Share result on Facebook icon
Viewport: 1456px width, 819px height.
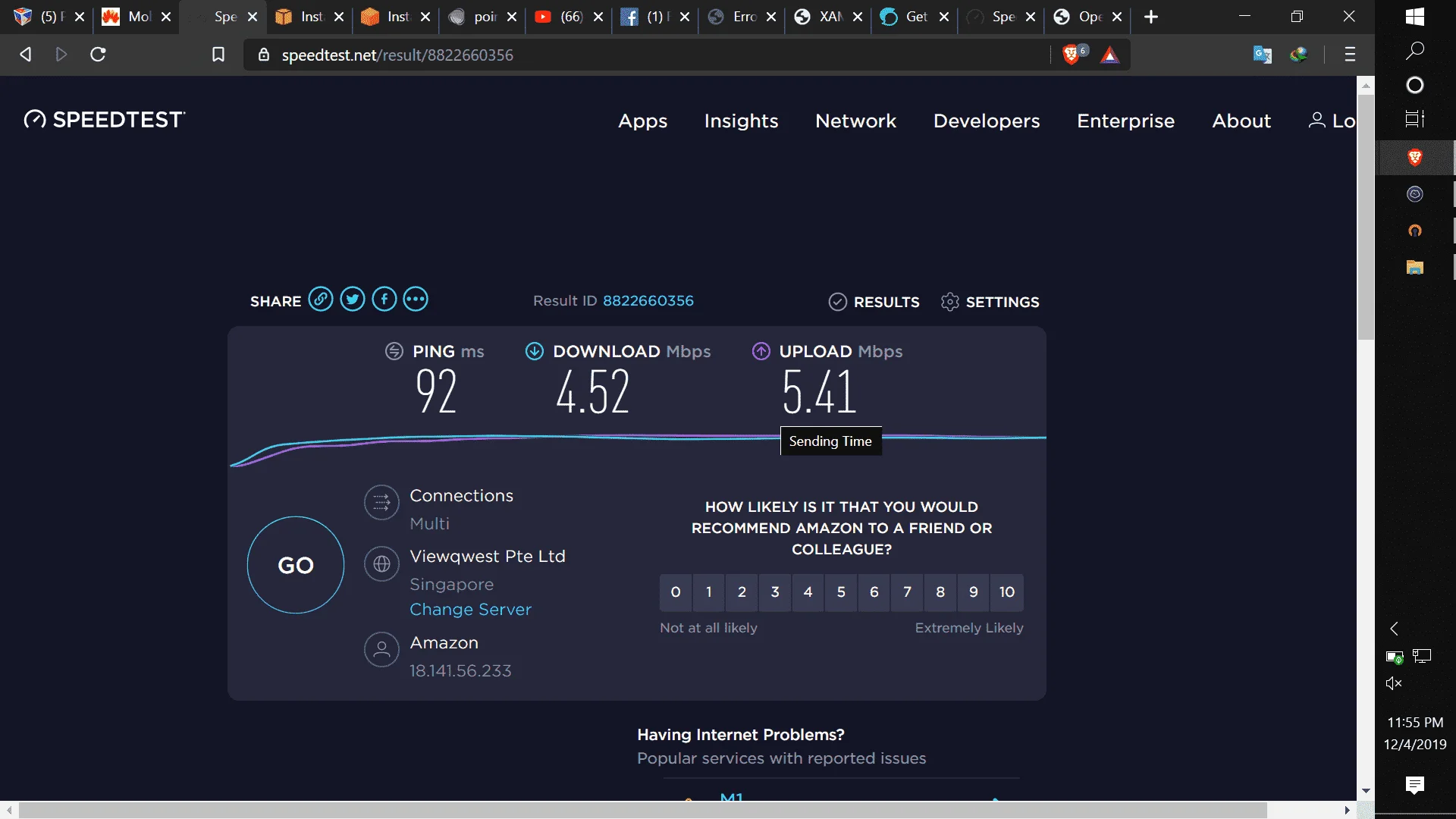[x=384, y=300]
